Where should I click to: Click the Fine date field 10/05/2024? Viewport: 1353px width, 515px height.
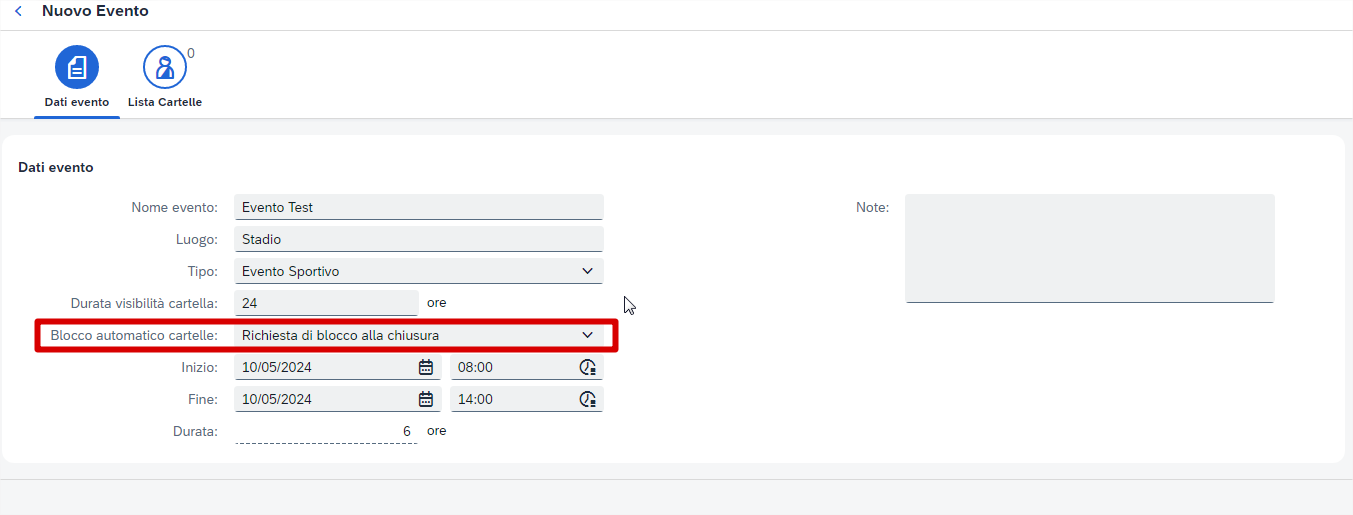tap(338, 399)
